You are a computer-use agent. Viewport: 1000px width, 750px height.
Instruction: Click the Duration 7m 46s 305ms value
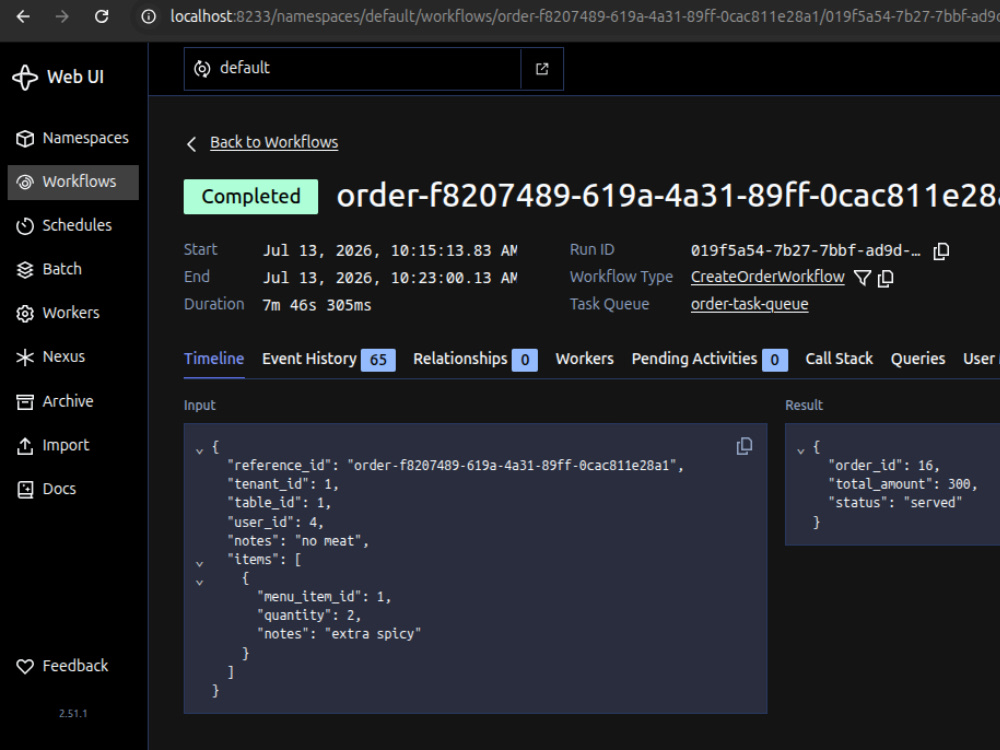tap(316, 305)
